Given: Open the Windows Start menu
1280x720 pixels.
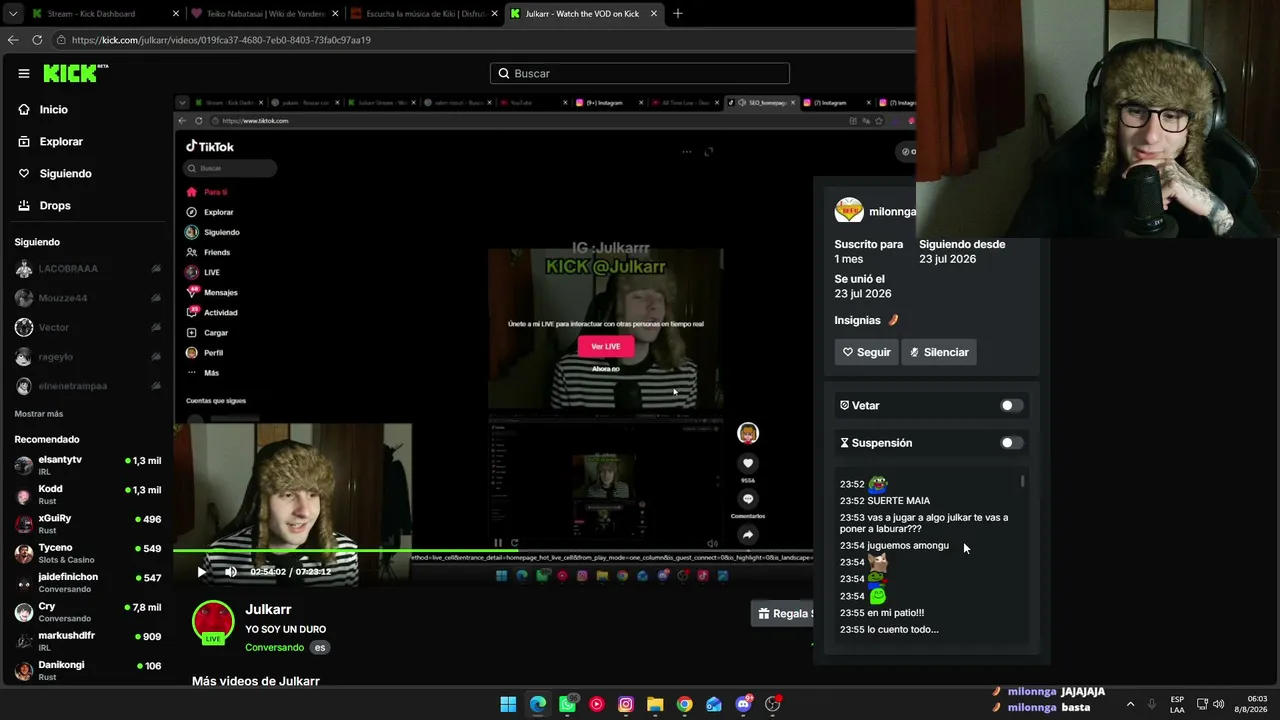Looking at the screenshot, I should (x=508, y=704).
